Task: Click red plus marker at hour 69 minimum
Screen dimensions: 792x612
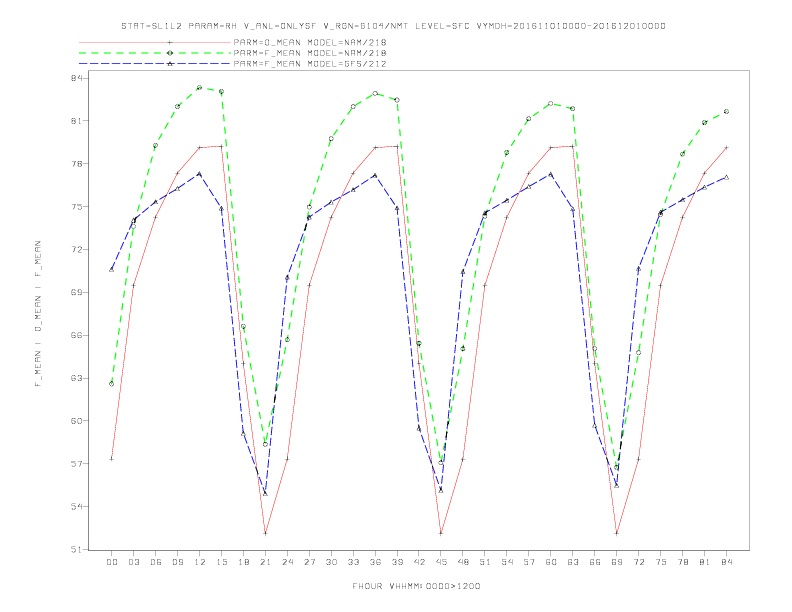Action: point(617,533)
